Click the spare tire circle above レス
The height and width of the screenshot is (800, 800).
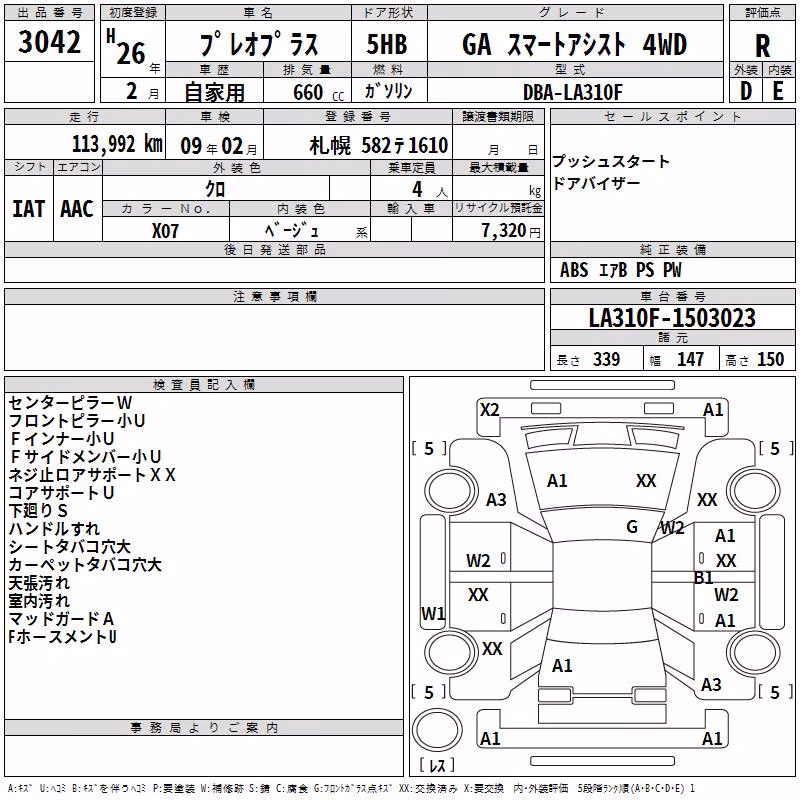click(437, 730)
